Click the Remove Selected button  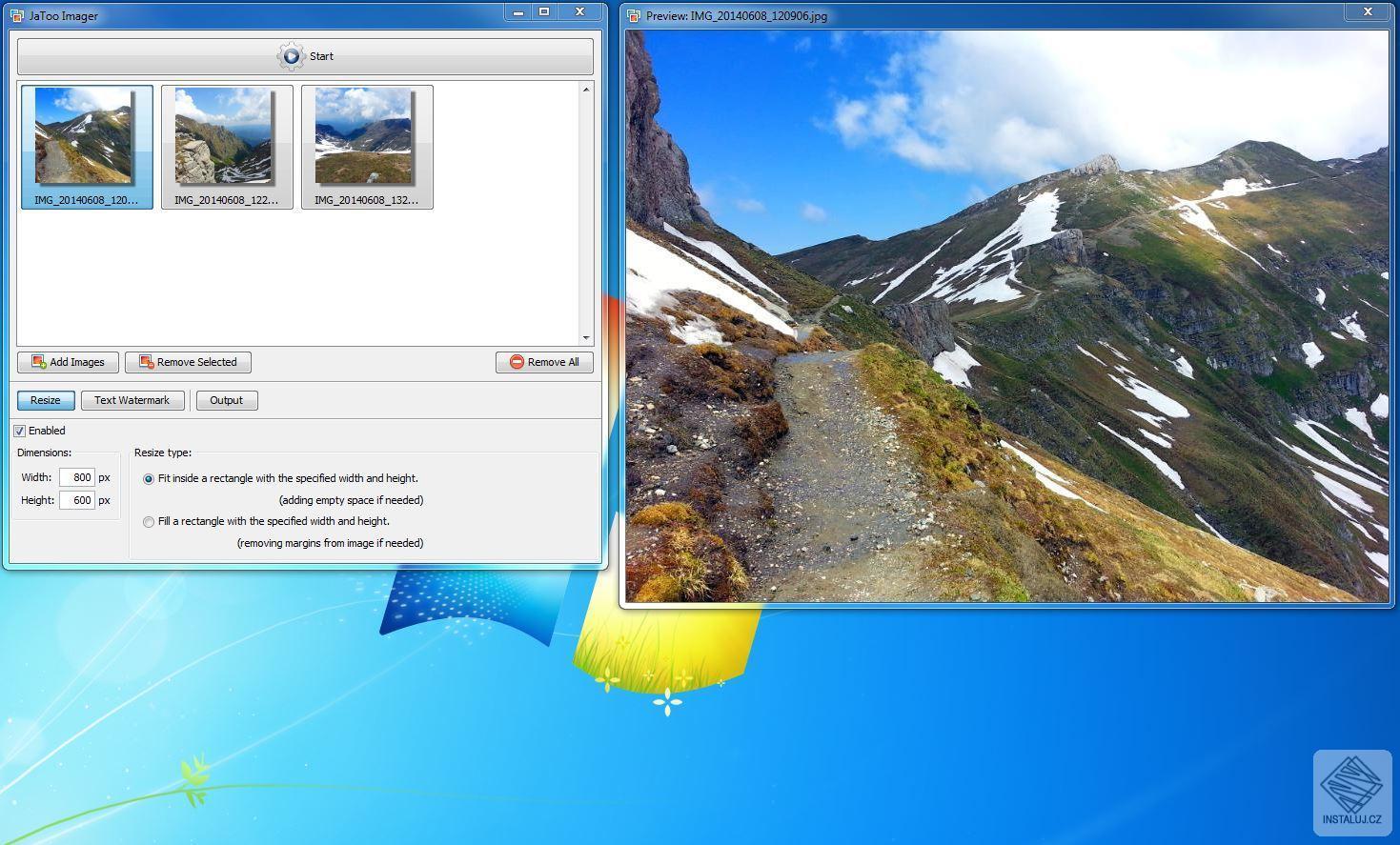(188, 362)
